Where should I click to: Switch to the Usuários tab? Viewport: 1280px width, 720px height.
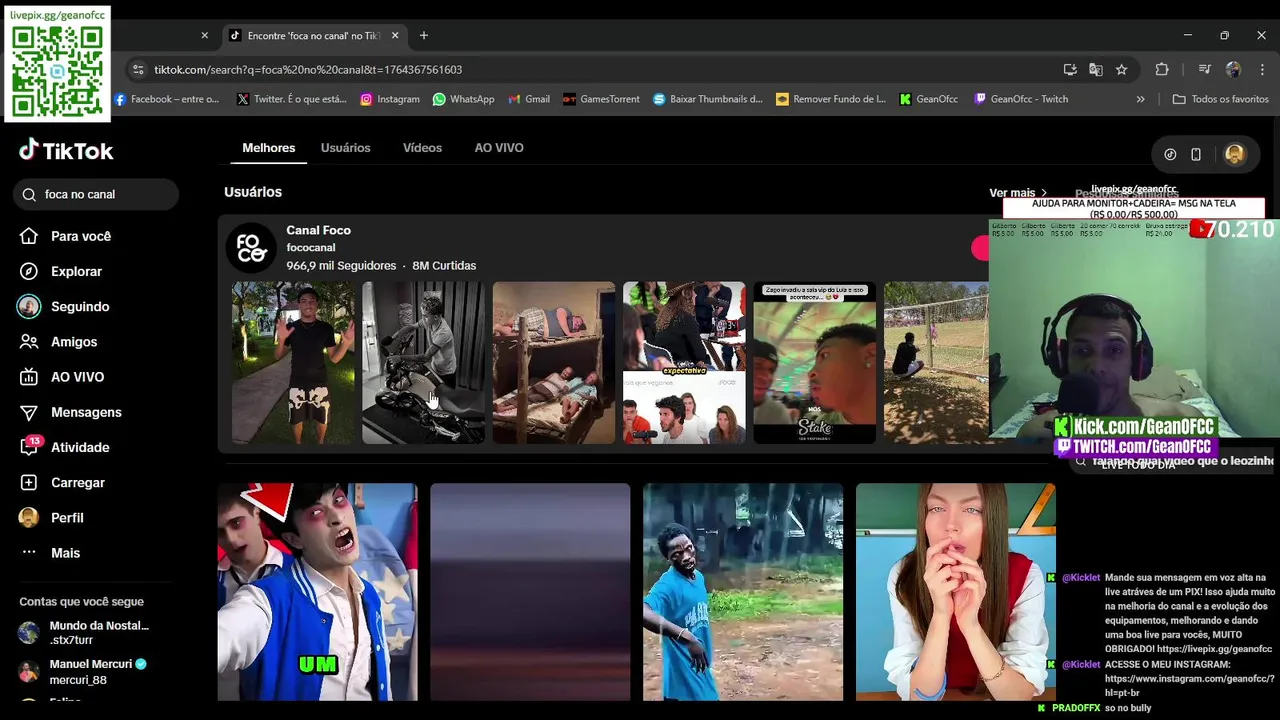coord(345,148)
